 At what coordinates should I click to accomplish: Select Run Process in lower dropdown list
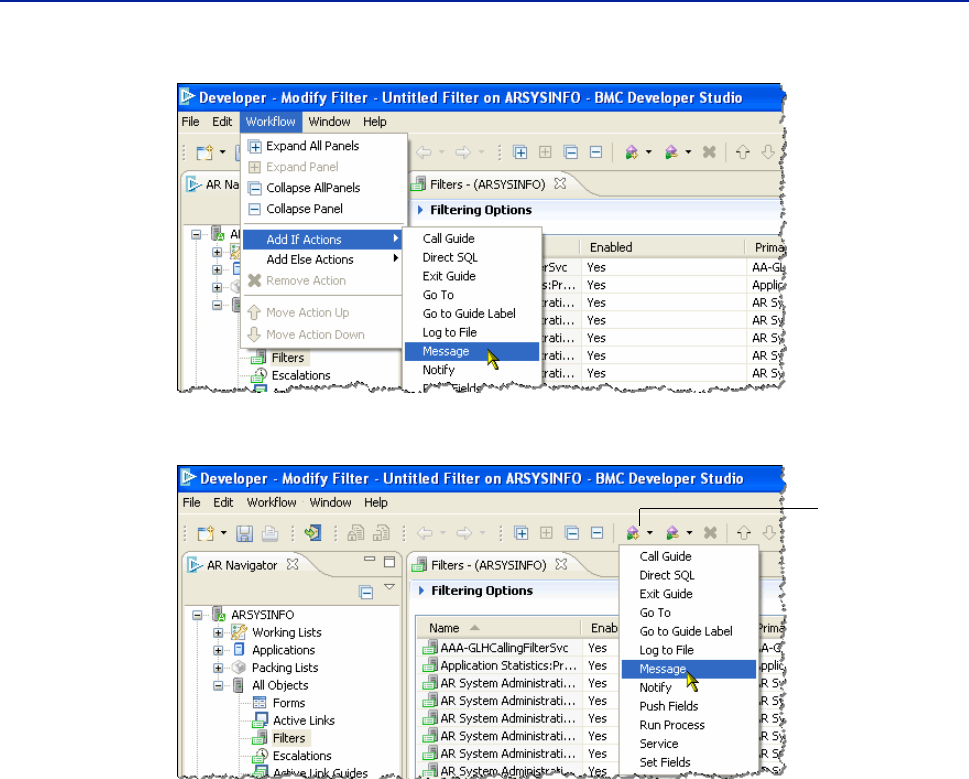click(x=688, y=725)
